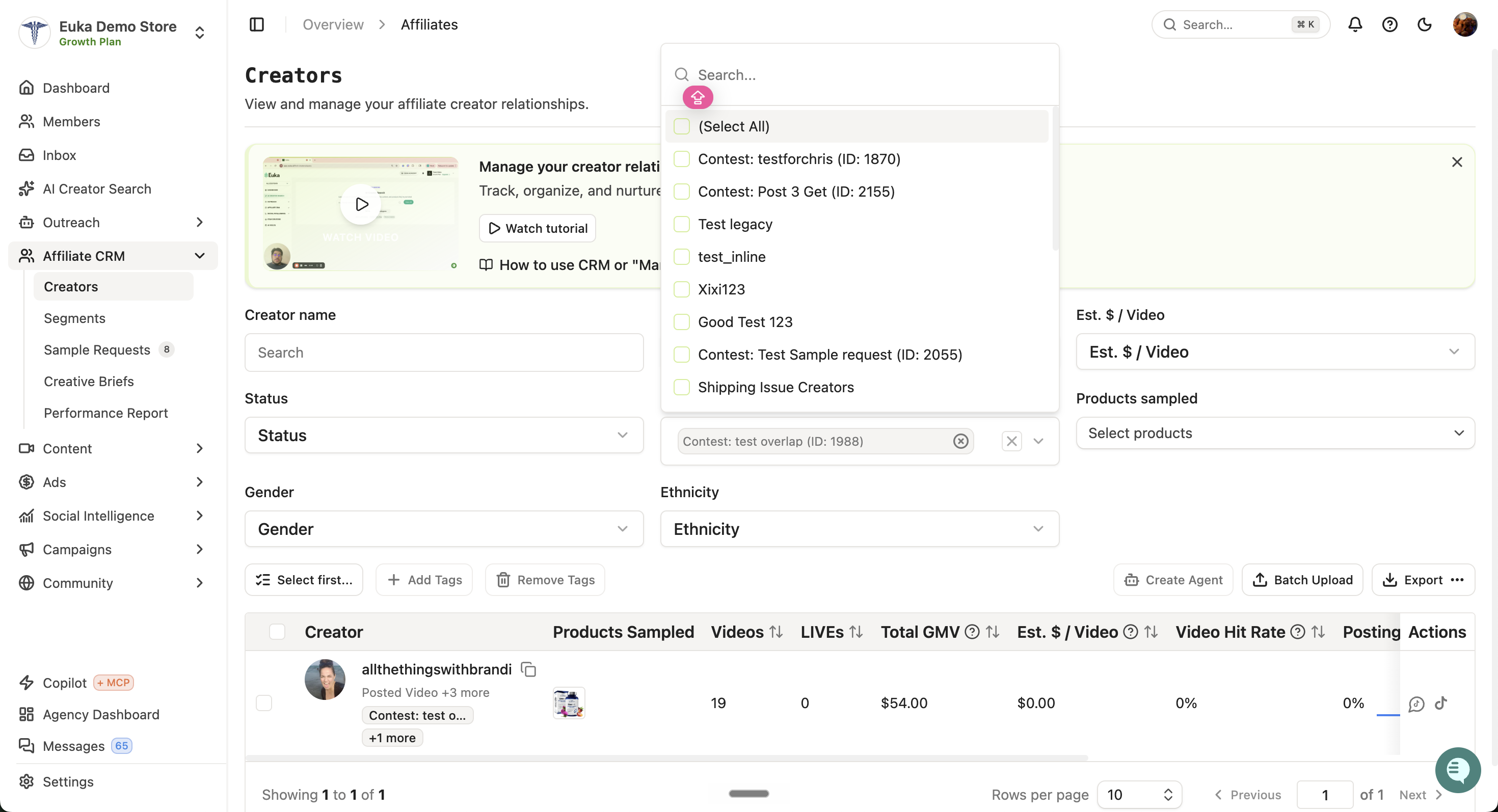Show Est. $ / Video help tooltip
1498x812 pixels.
(1130, 632)
